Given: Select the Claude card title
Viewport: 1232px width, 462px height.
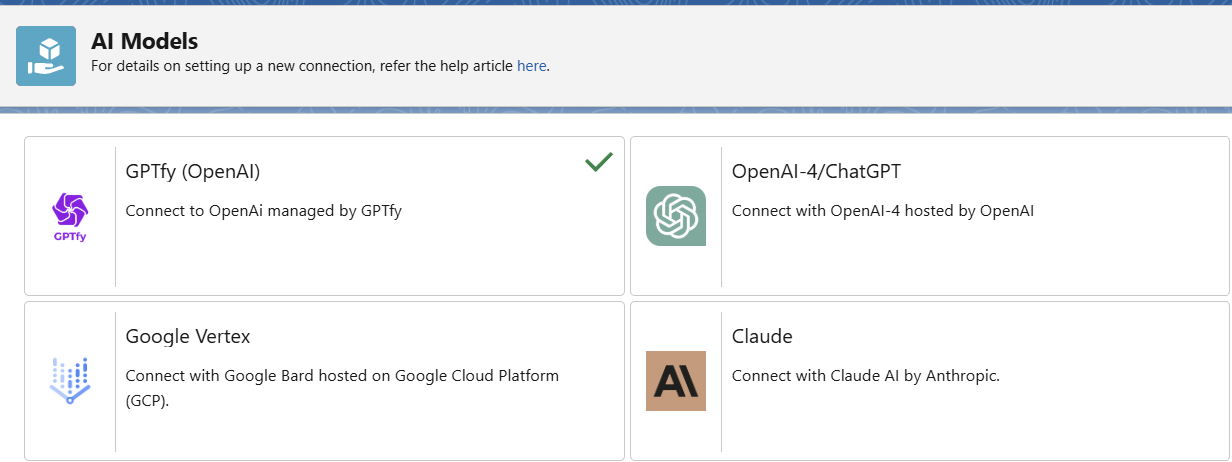Looking at the screenshot, I should tap(762, 336).
